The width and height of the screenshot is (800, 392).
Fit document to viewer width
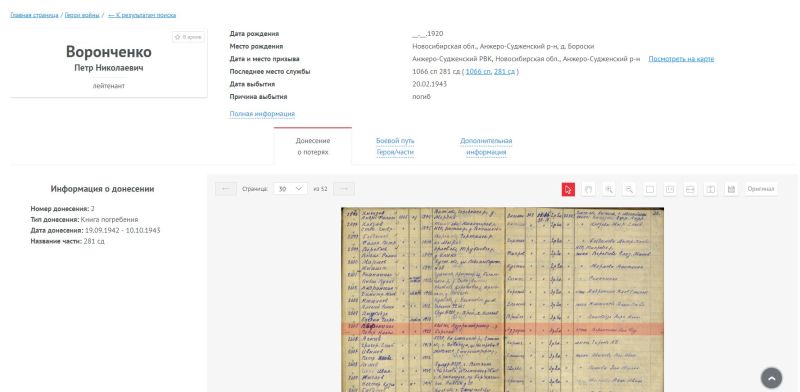(x=690, y=189)
